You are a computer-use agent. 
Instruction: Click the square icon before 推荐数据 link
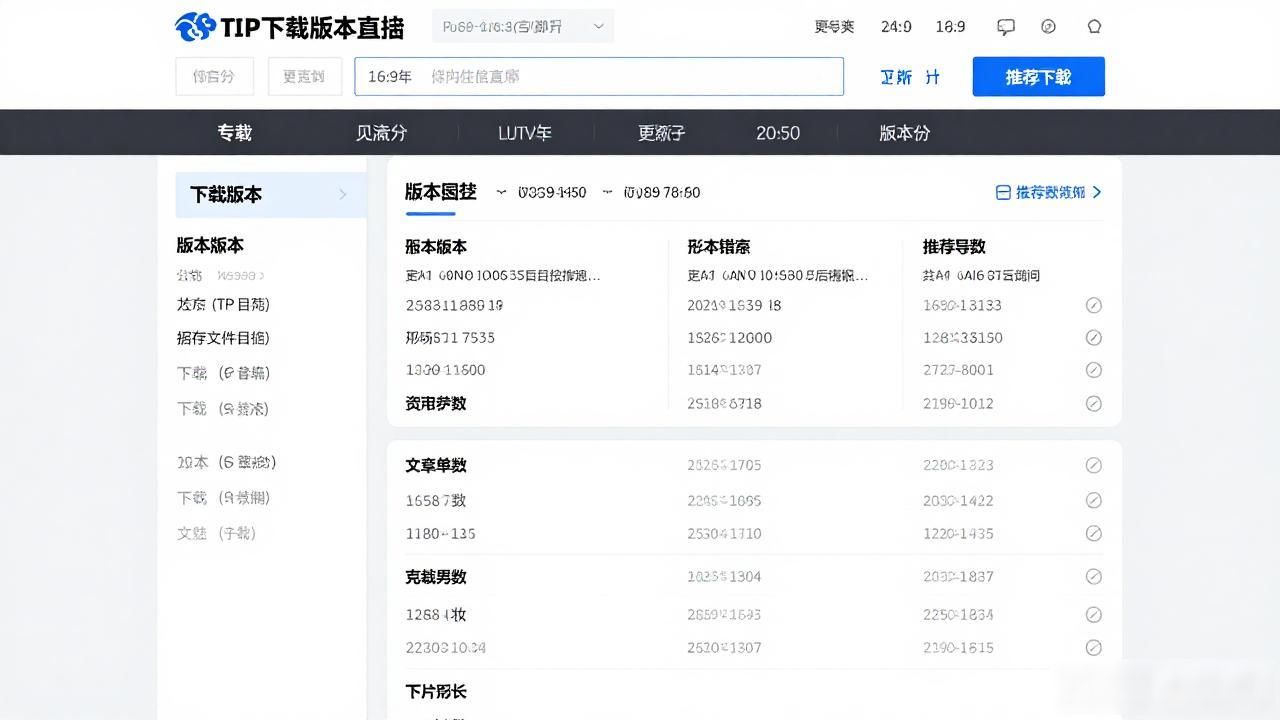(x=1003, y=192)
